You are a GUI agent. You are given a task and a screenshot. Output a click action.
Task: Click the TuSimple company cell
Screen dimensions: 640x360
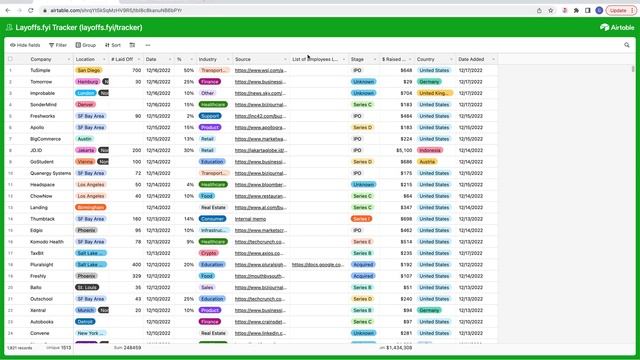(51, 70)
